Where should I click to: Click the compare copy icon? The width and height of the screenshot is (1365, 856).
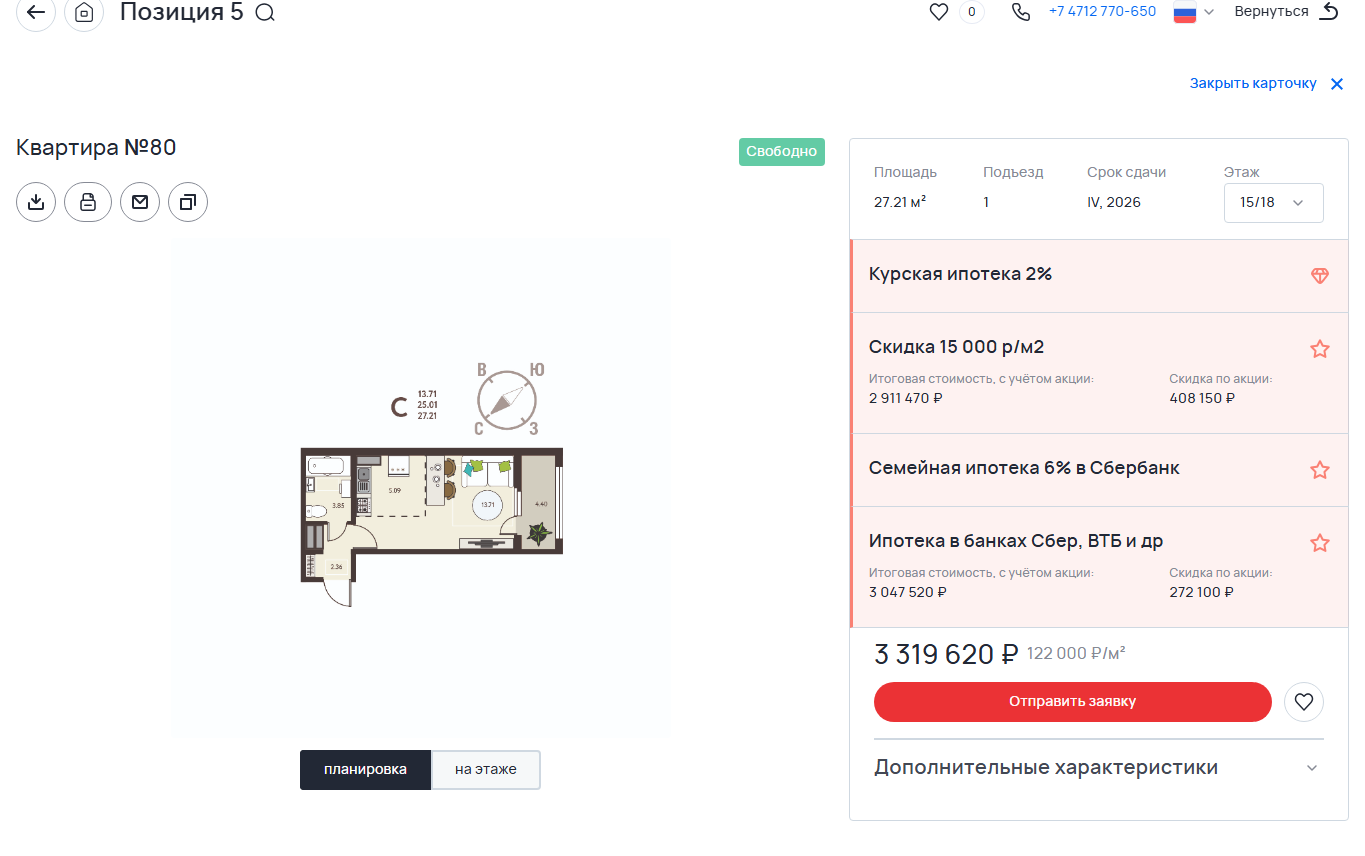[188, 202]
